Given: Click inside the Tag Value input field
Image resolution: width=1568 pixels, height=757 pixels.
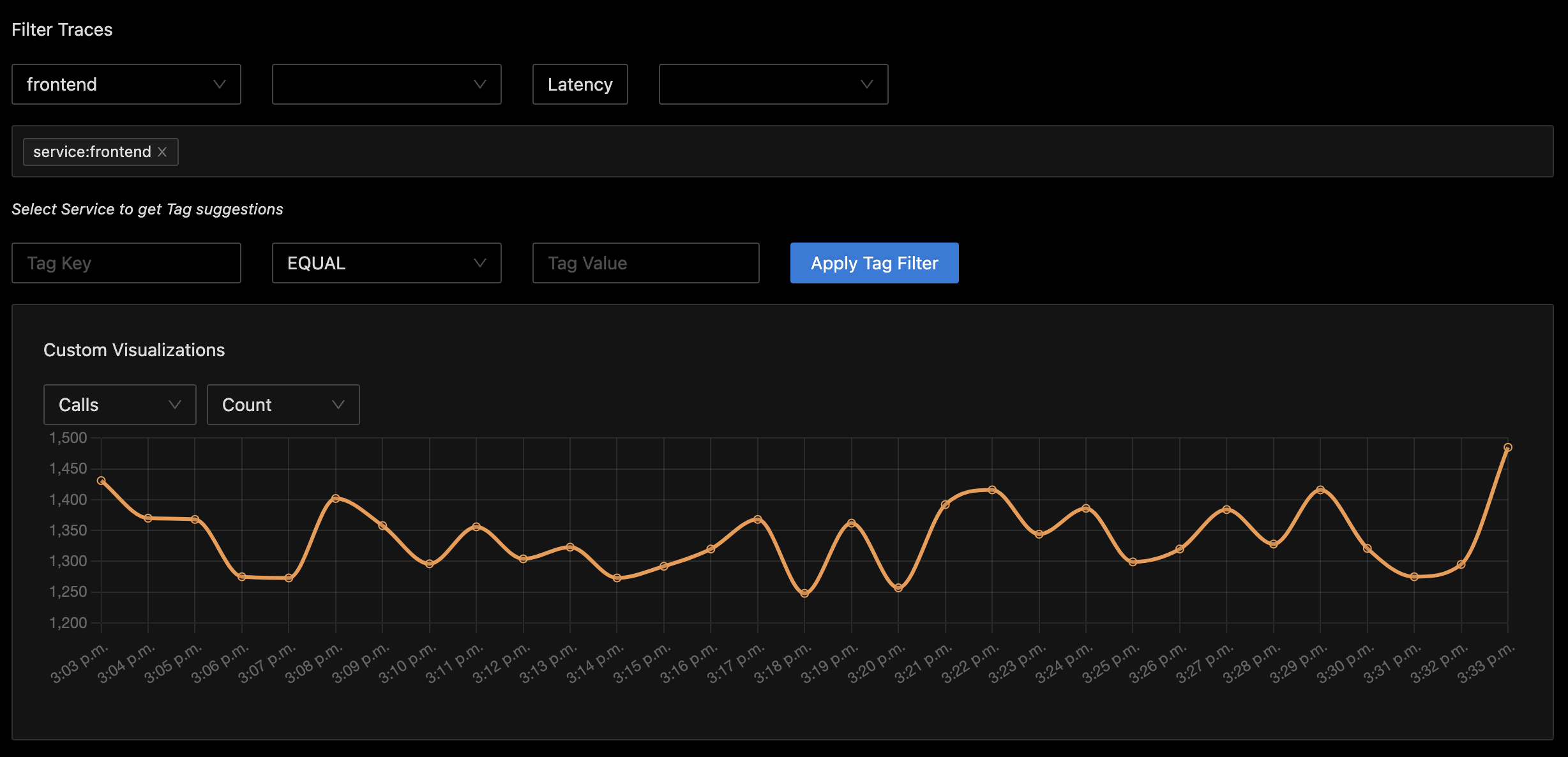Looking at the screenshot, I should coord(645,263).
